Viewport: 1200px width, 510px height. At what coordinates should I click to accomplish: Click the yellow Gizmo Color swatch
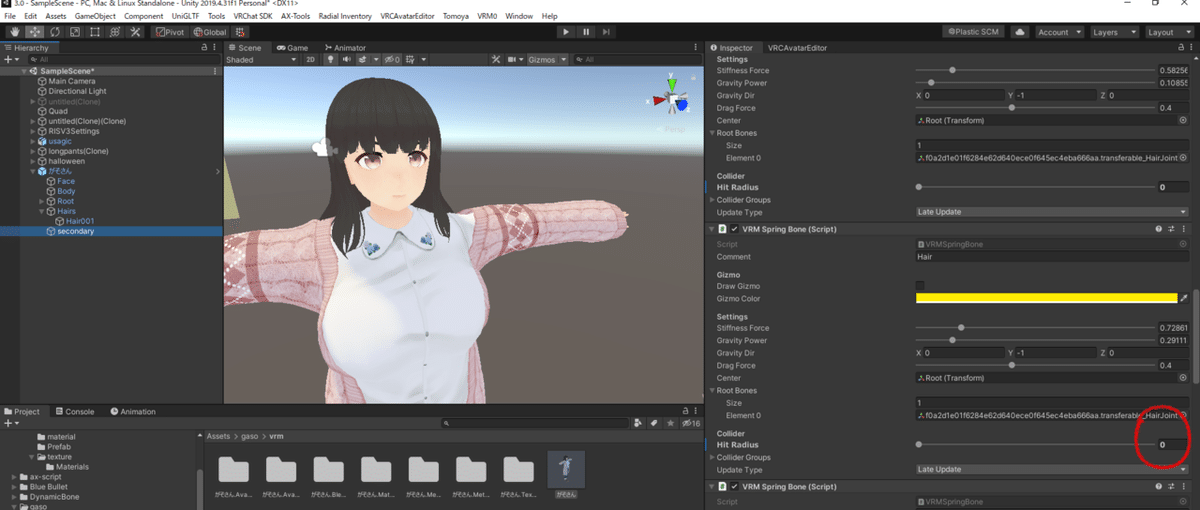(x=1046, y=298)
